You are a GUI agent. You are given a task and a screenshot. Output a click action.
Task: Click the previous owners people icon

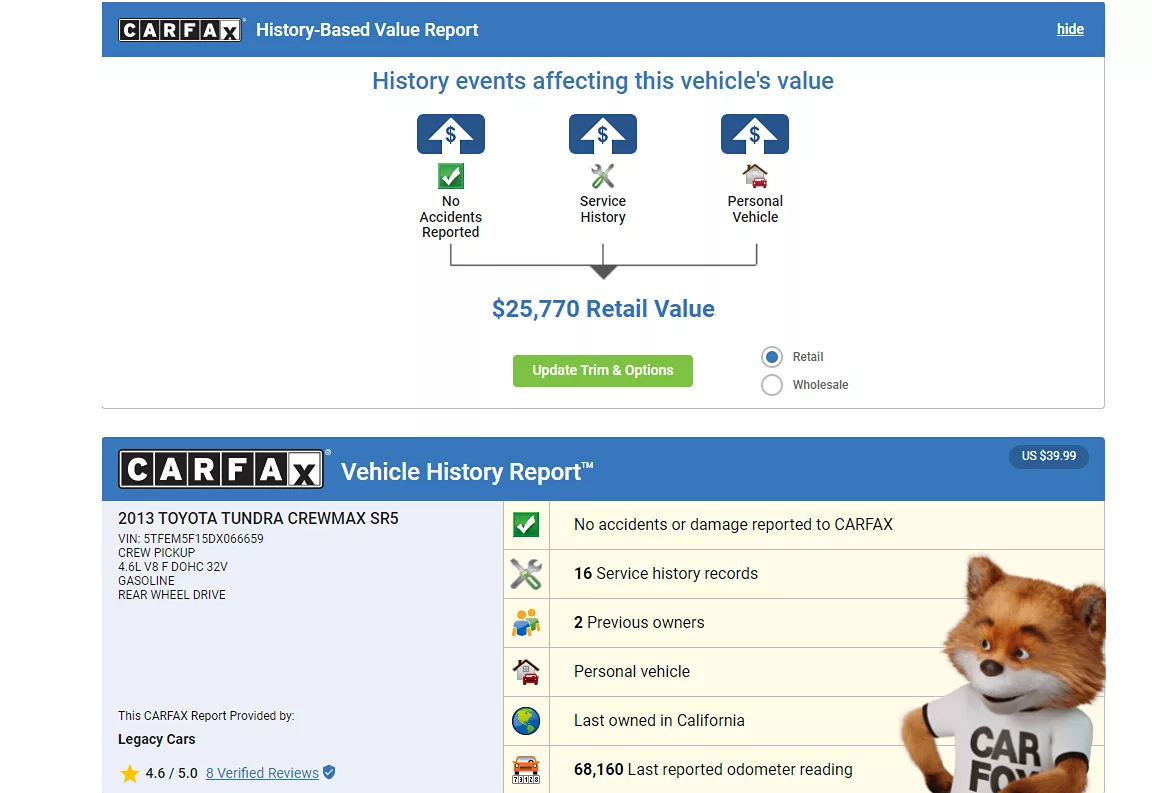click(526, 623)
